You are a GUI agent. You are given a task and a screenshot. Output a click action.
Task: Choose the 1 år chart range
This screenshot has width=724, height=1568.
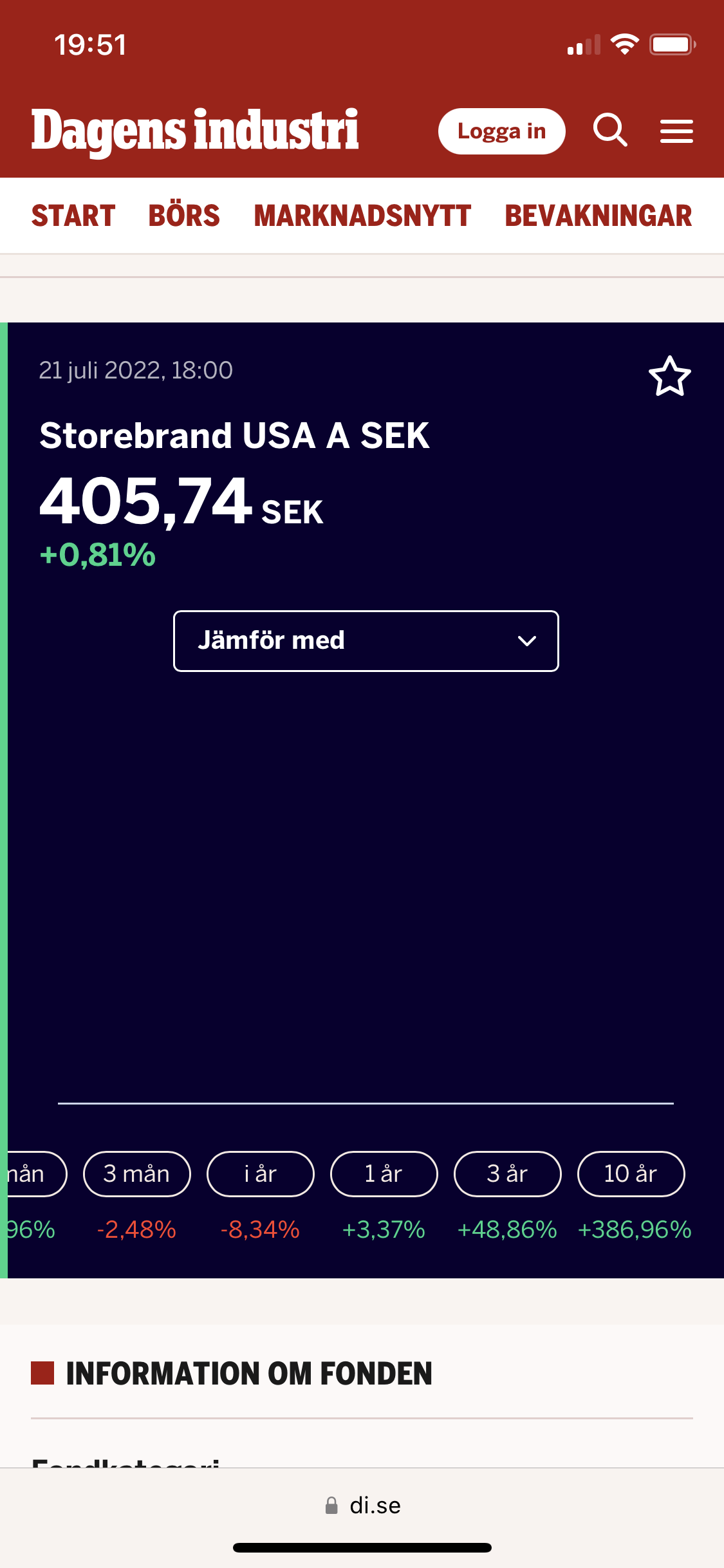pos(384,1173)
